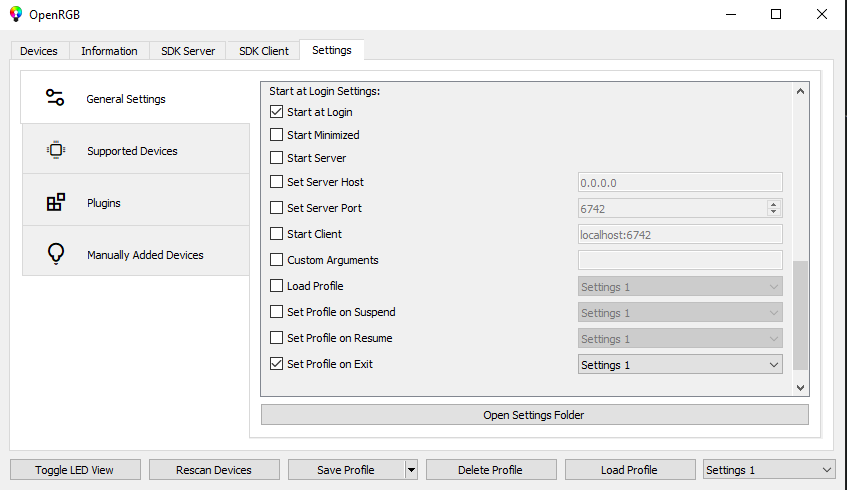The image size is (847, 490).
Task: Uncheck the Start at Login checkbox
Action: click(x=276, y=111)
